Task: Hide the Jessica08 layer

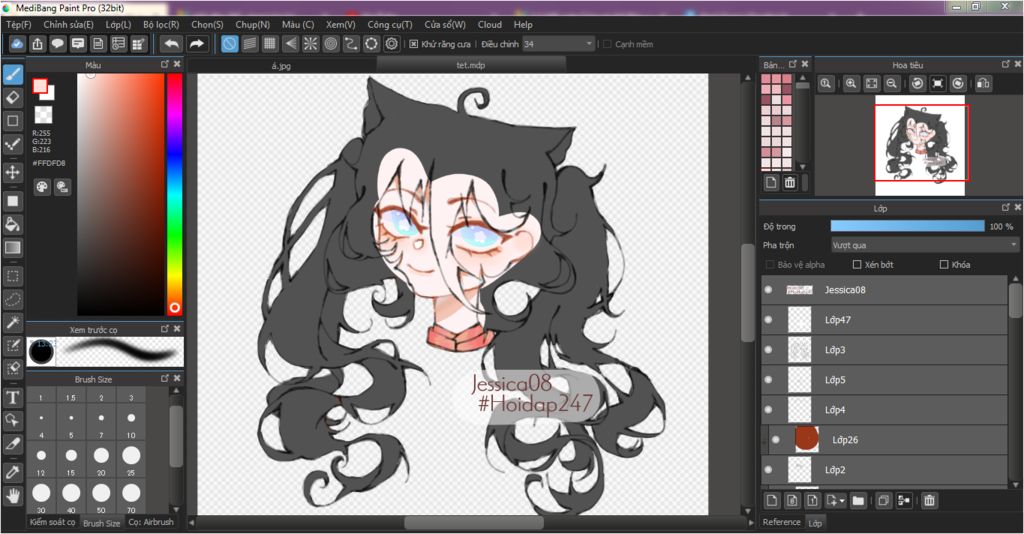Action: (x=769, y=290)
